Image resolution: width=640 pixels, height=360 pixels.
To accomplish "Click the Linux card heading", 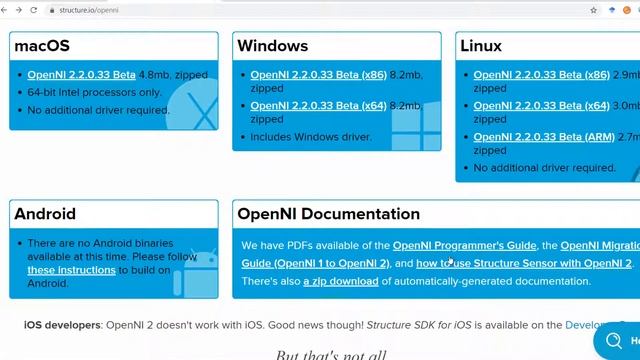I will [x=481, y=46].
